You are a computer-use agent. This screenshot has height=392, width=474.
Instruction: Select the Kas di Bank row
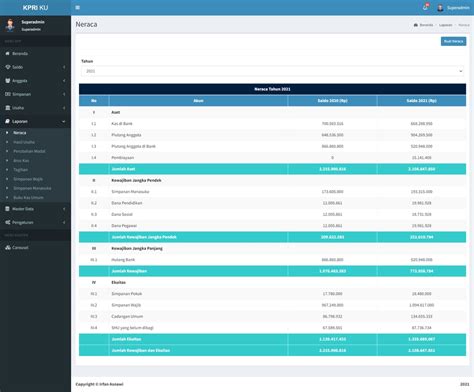[272, 124]
